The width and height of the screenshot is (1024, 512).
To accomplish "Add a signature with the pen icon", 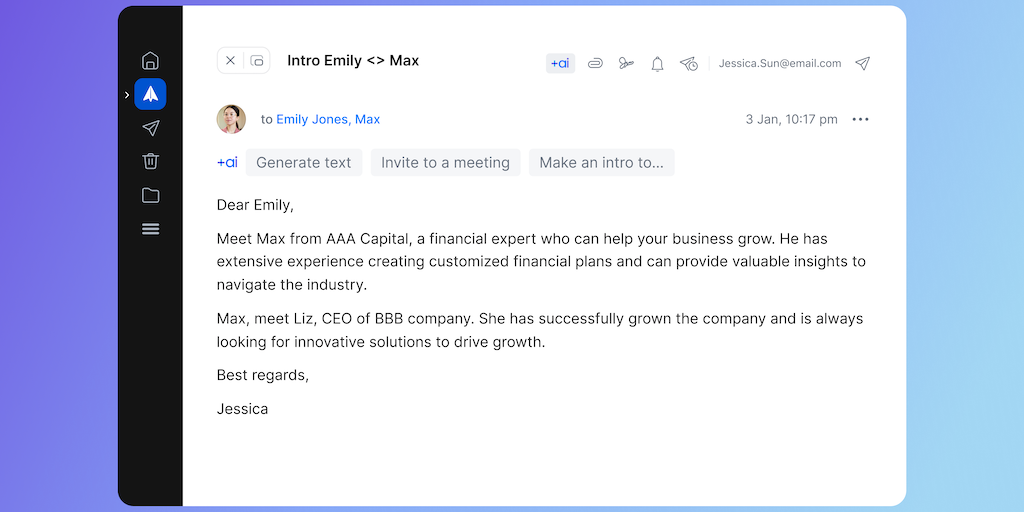I will [626, 63].
